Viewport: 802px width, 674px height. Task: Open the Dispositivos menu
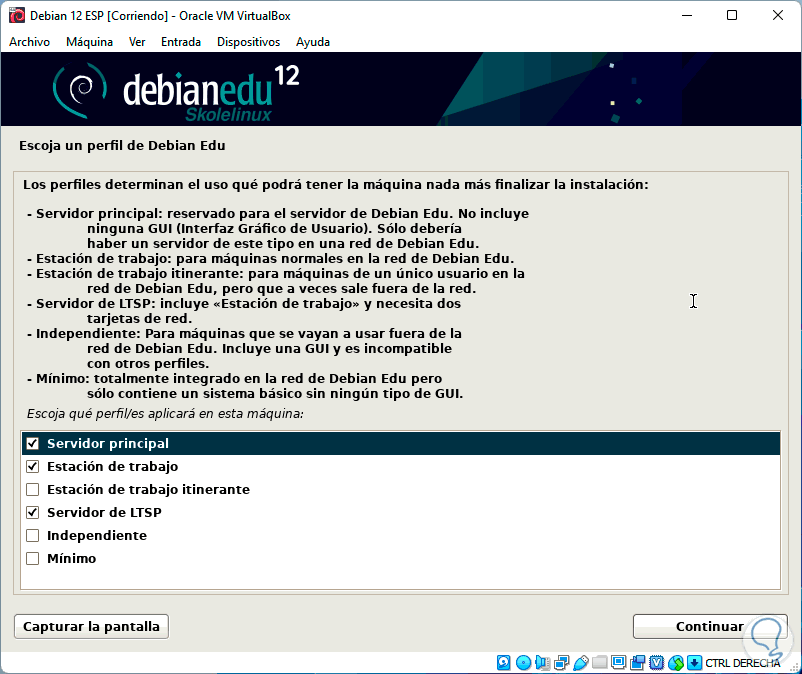click(248, 42)
